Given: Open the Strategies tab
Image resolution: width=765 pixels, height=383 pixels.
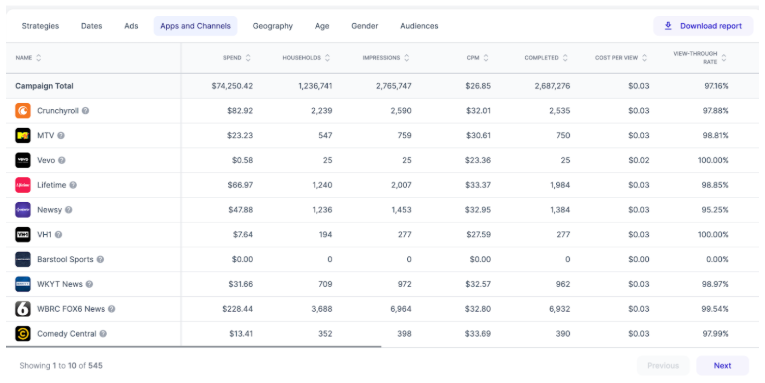Looking at the screenshot, I should pyautogui.click(x=40, y=26).
